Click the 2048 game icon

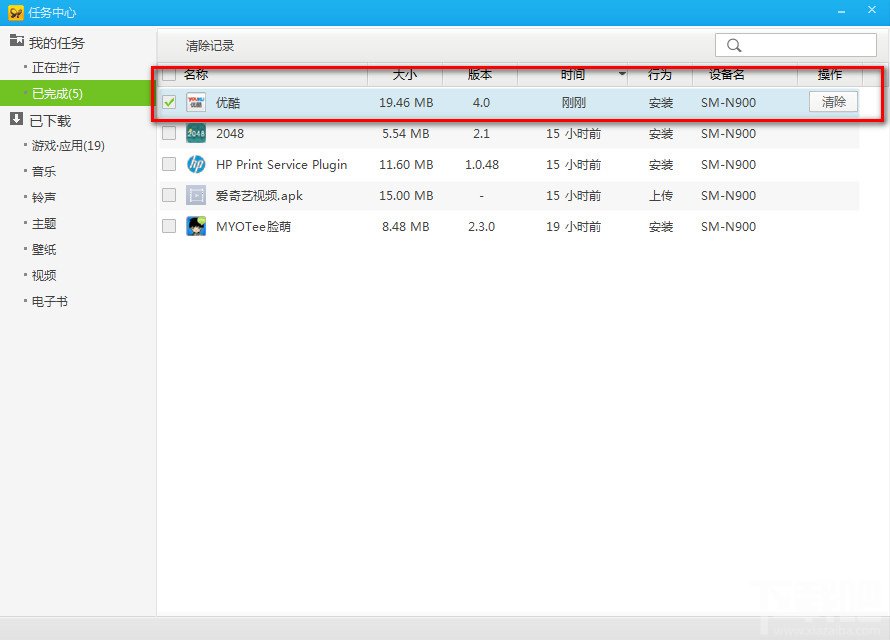click(196, 133)
